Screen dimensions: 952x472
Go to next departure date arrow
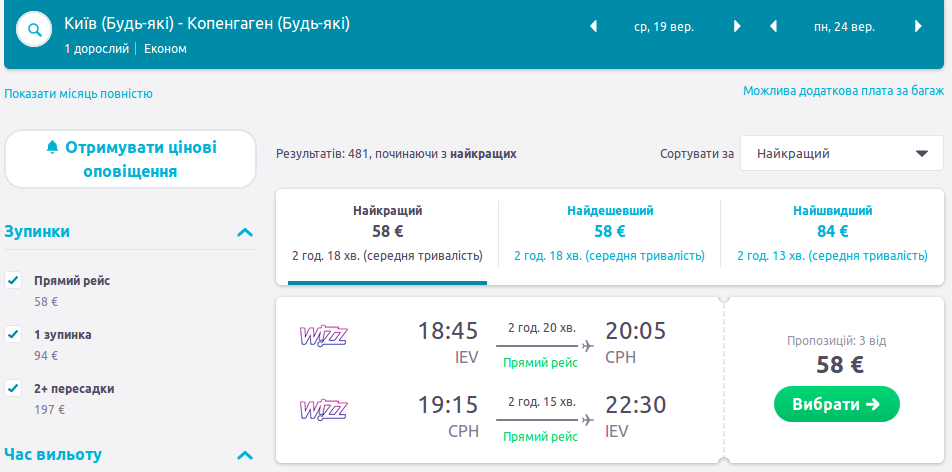738,27
